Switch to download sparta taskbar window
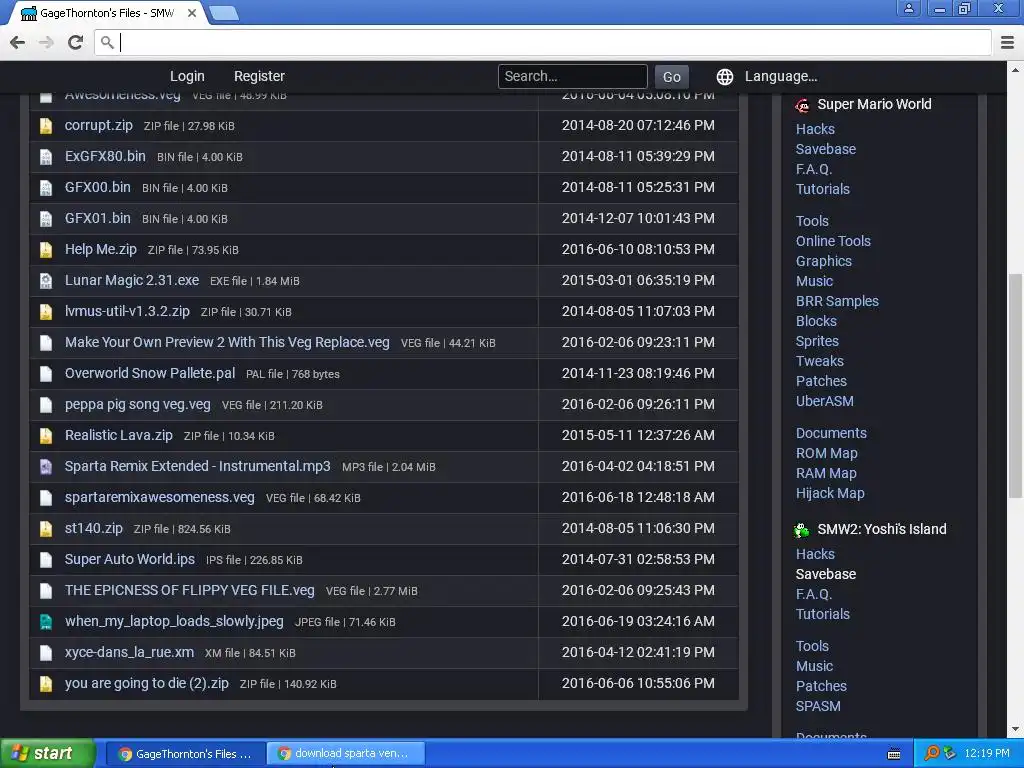The width and height of the screenshot is (1024, 768). (x=346, y=754)
